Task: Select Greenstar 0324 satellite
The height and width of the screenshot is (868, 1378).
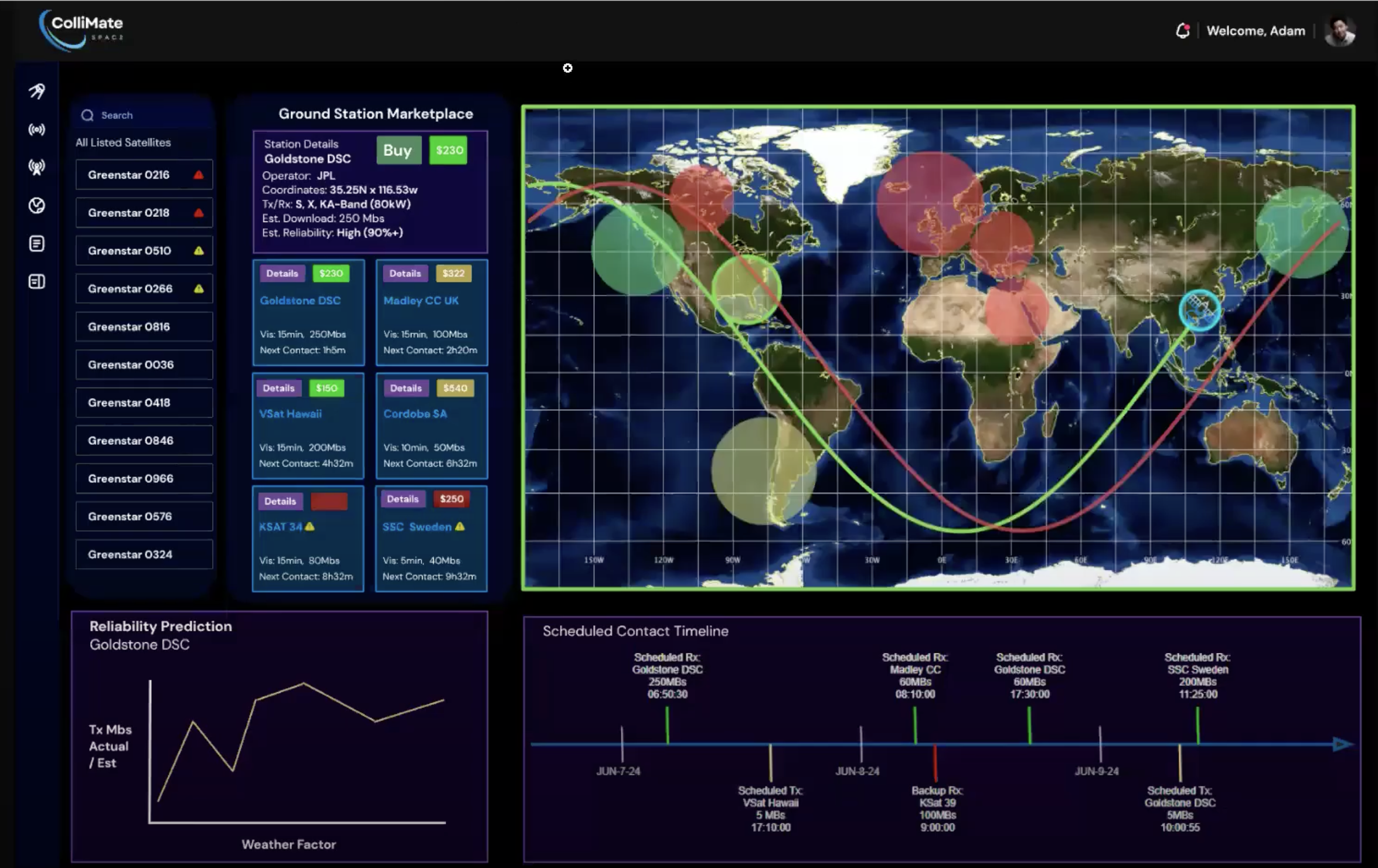Action: point(144,554)
